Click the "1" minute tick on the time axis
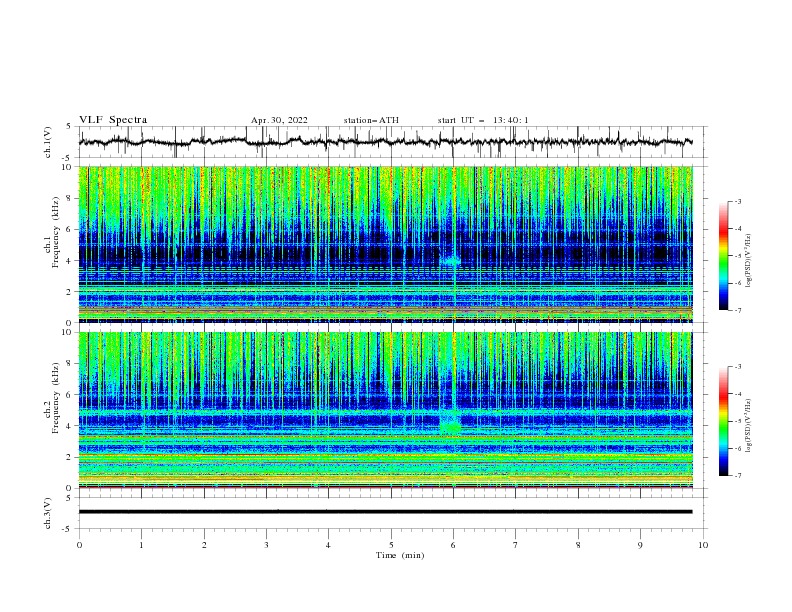Image resolution: width=792 pixels, height=612 pixels. 141,545
